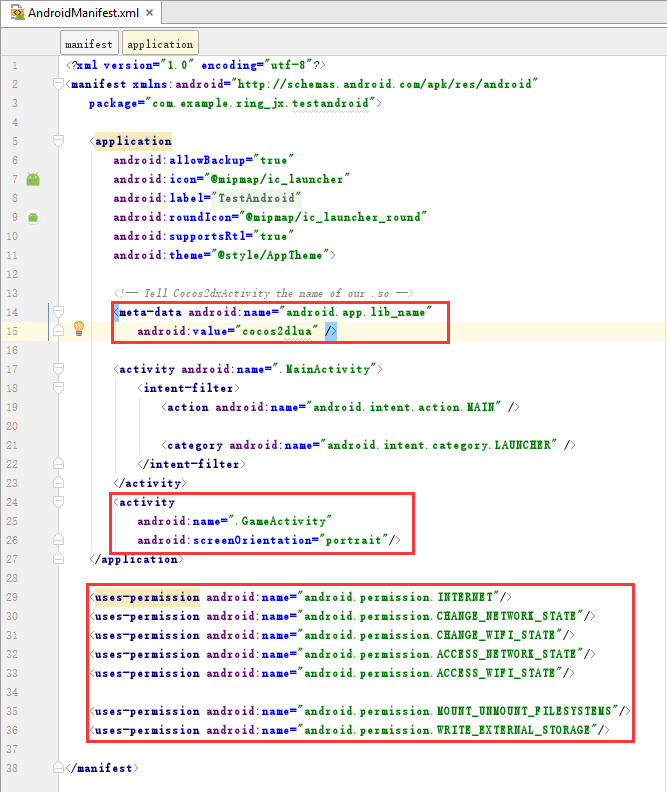Click the manifest breadcrumb
This screenshot has height=792, width=667.
point(89,44)
